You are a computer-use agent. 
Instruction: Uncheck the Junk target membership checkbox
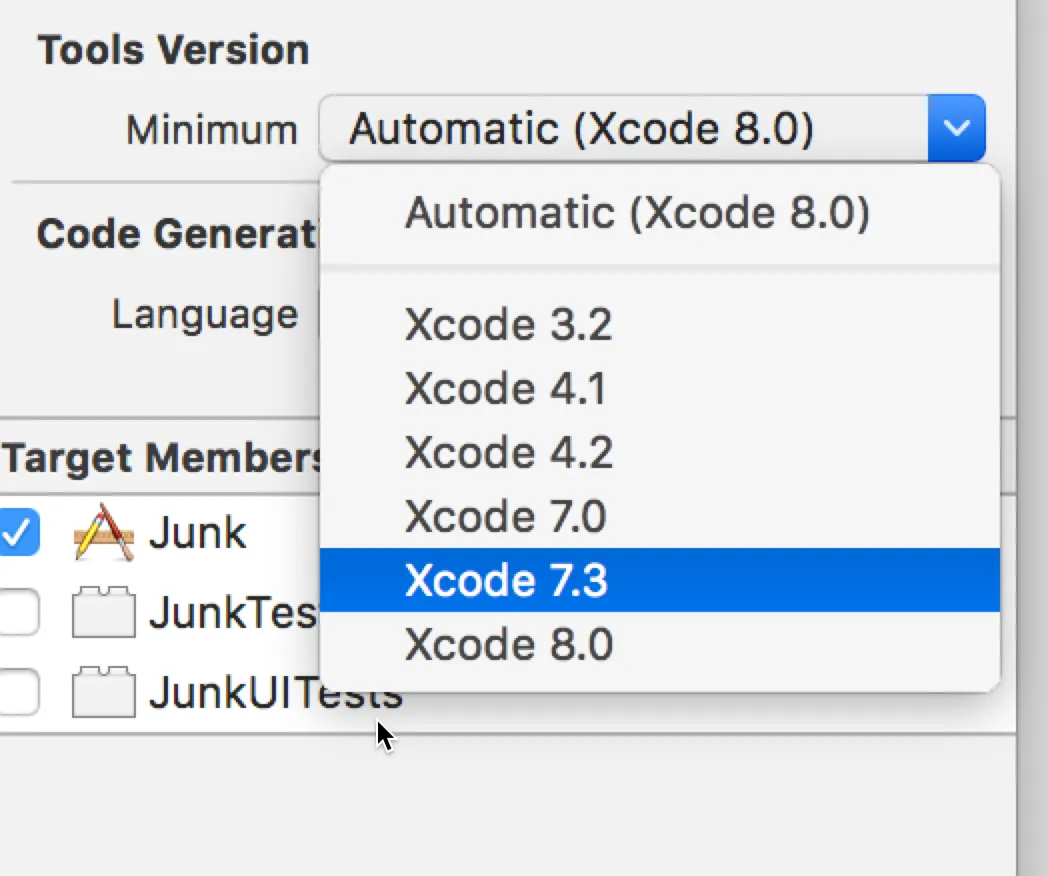click(x=19, y=533)
